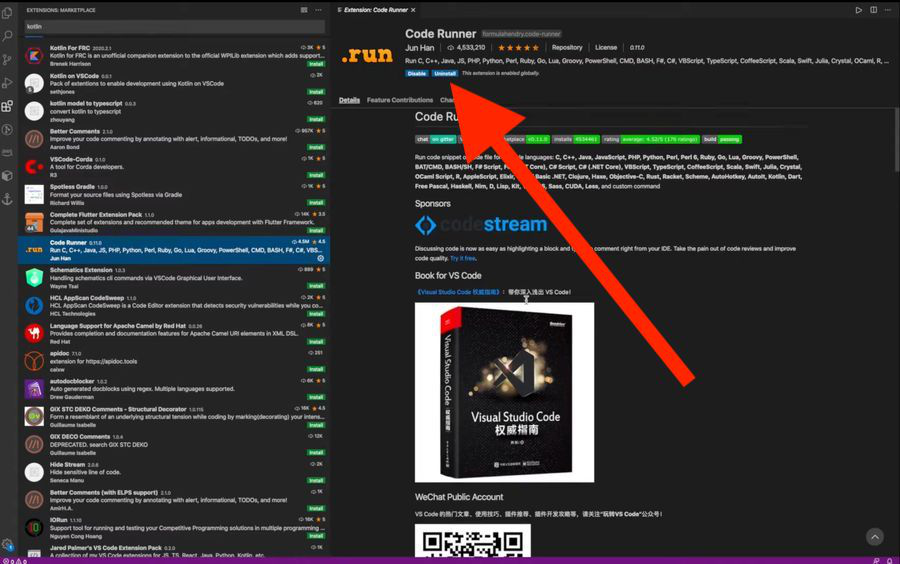
Task: Click the chat on gitter badge
Action: click(436, 139)
